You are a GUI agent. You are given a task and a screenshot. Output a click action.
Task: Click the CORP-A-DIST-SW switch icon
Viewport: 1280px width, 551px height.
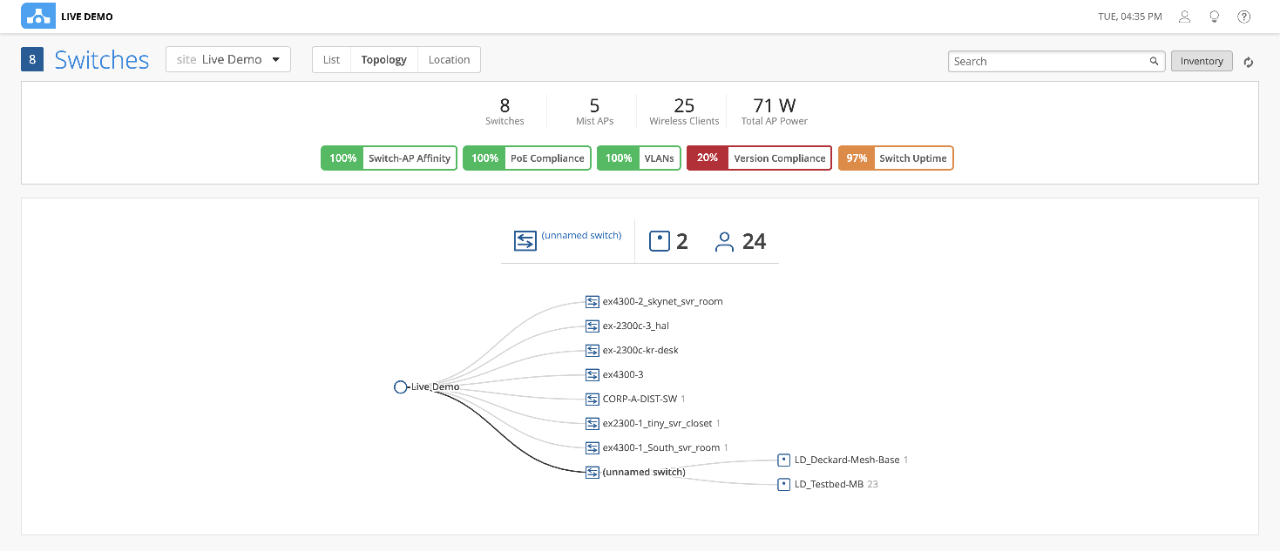tap(592, 398)
